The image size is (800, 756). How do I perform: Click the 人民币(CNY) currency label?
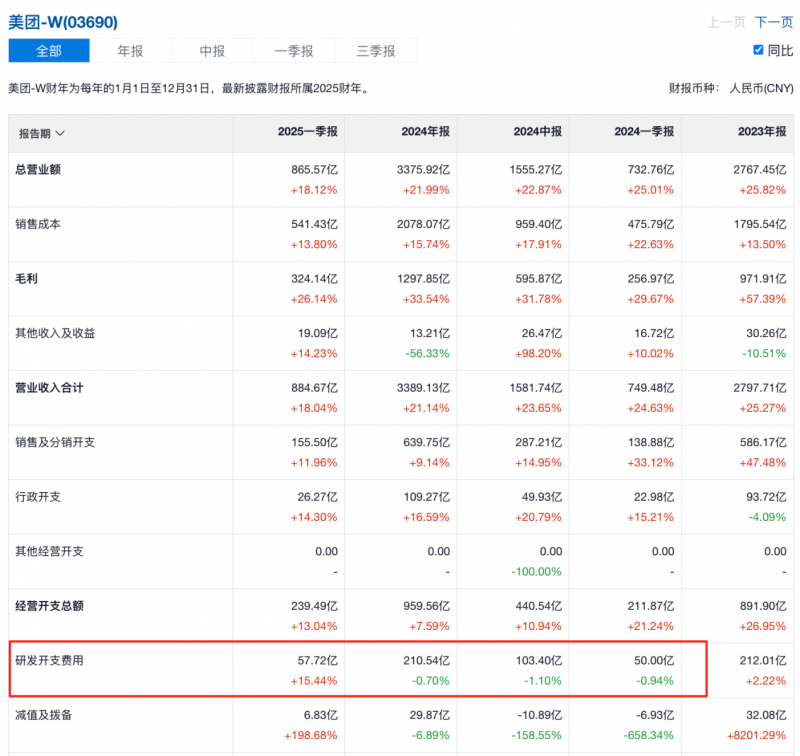click(761, 89)
